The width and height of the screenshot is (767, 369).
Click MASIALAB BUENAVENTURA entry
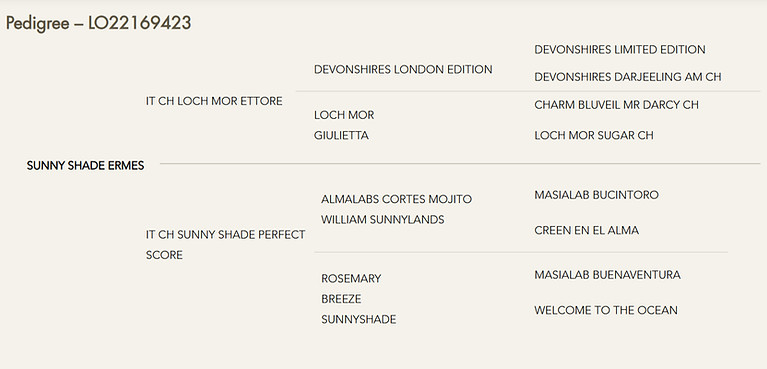[608, 275]
